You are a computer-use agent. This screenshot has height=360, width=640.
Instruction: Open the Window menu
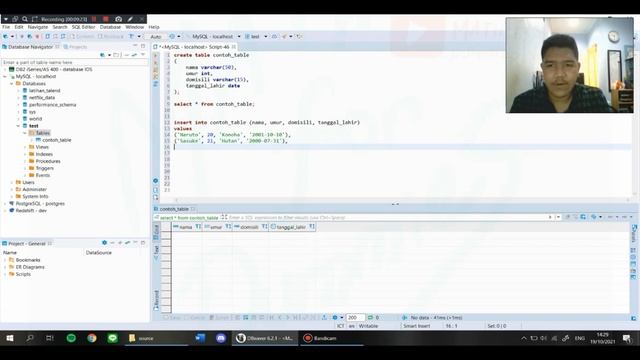click(x=135, y=27)
